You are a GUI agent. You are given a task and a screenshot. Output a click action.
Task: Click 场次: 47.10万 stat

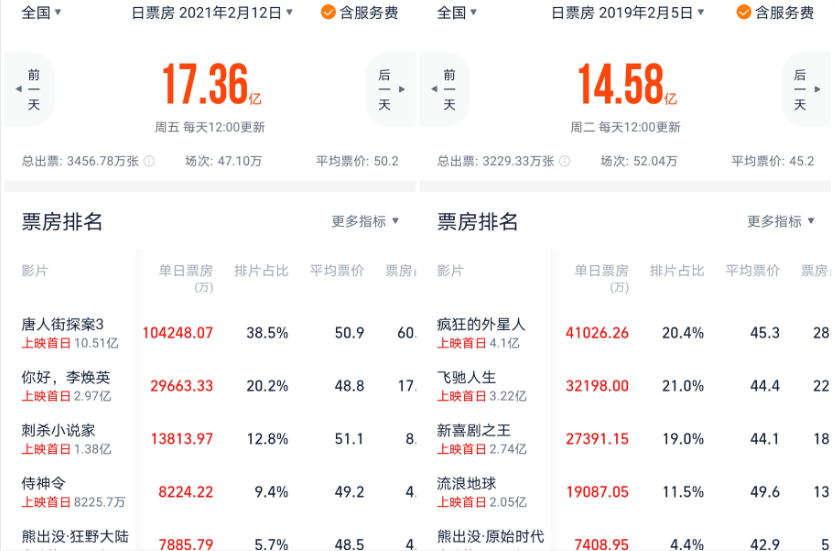223,161
